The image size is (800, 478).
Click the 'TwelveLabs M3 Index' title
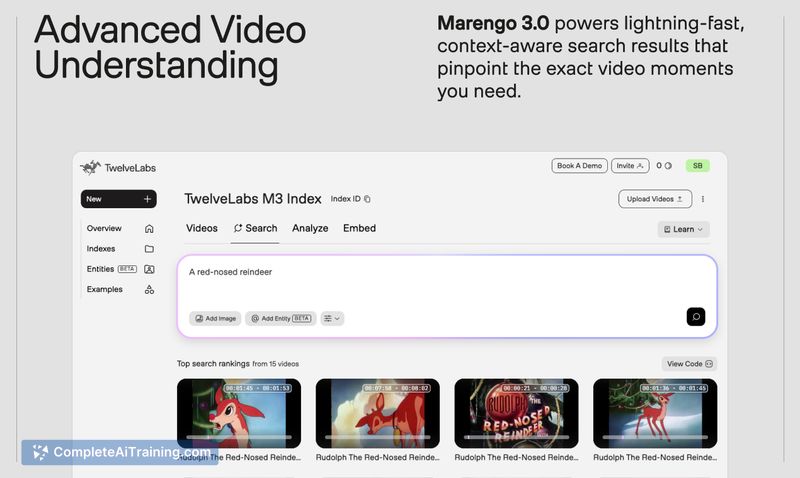click(253, 199)
